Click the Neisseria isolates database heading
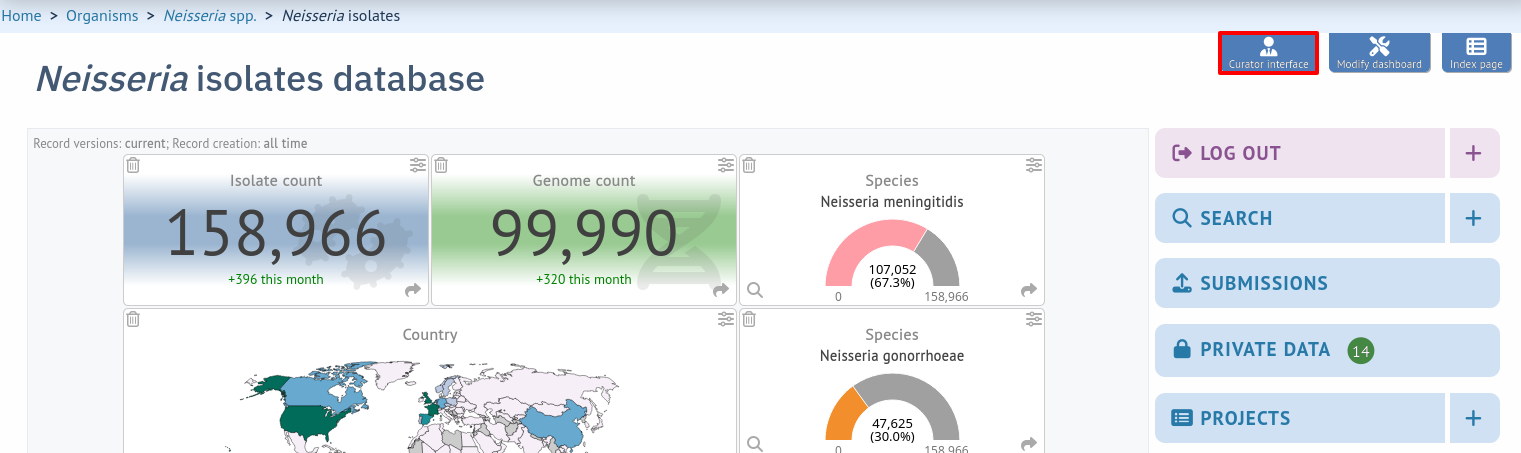 260,79
